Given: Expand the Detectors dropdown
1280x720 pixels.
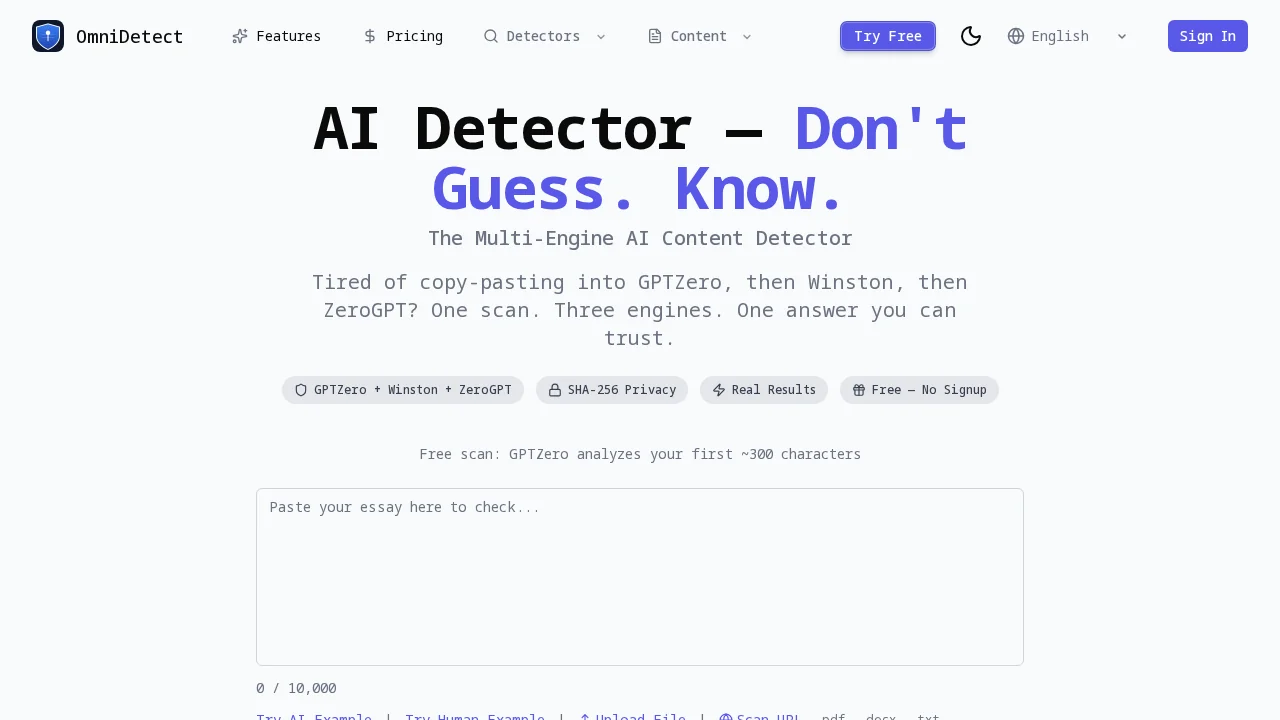Looking at the screenshot, I should 600,36.
